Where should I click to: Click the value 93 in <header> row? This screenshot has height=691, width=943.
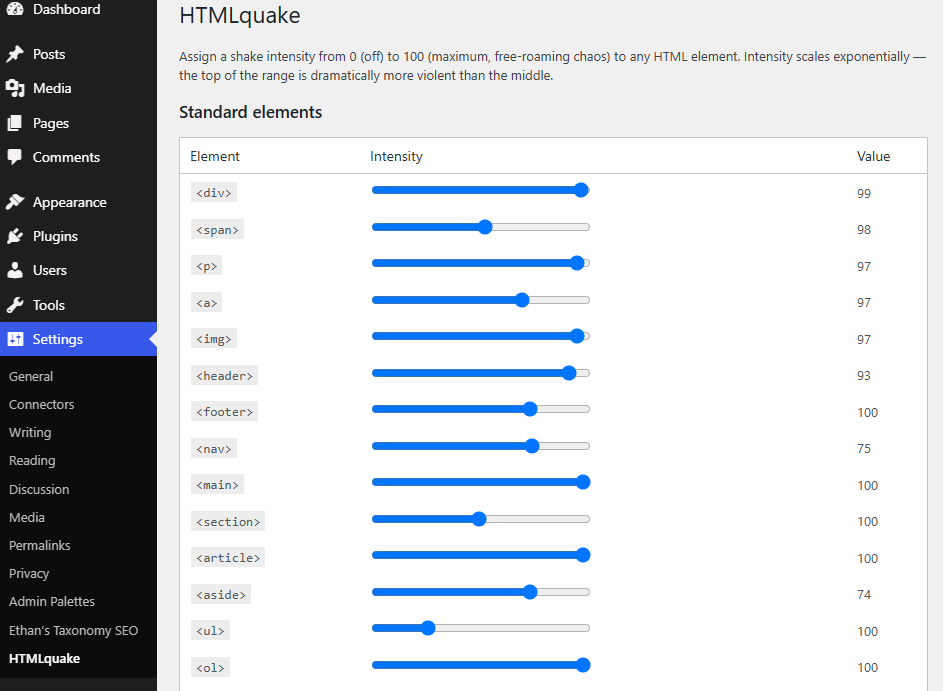[864, 376]
